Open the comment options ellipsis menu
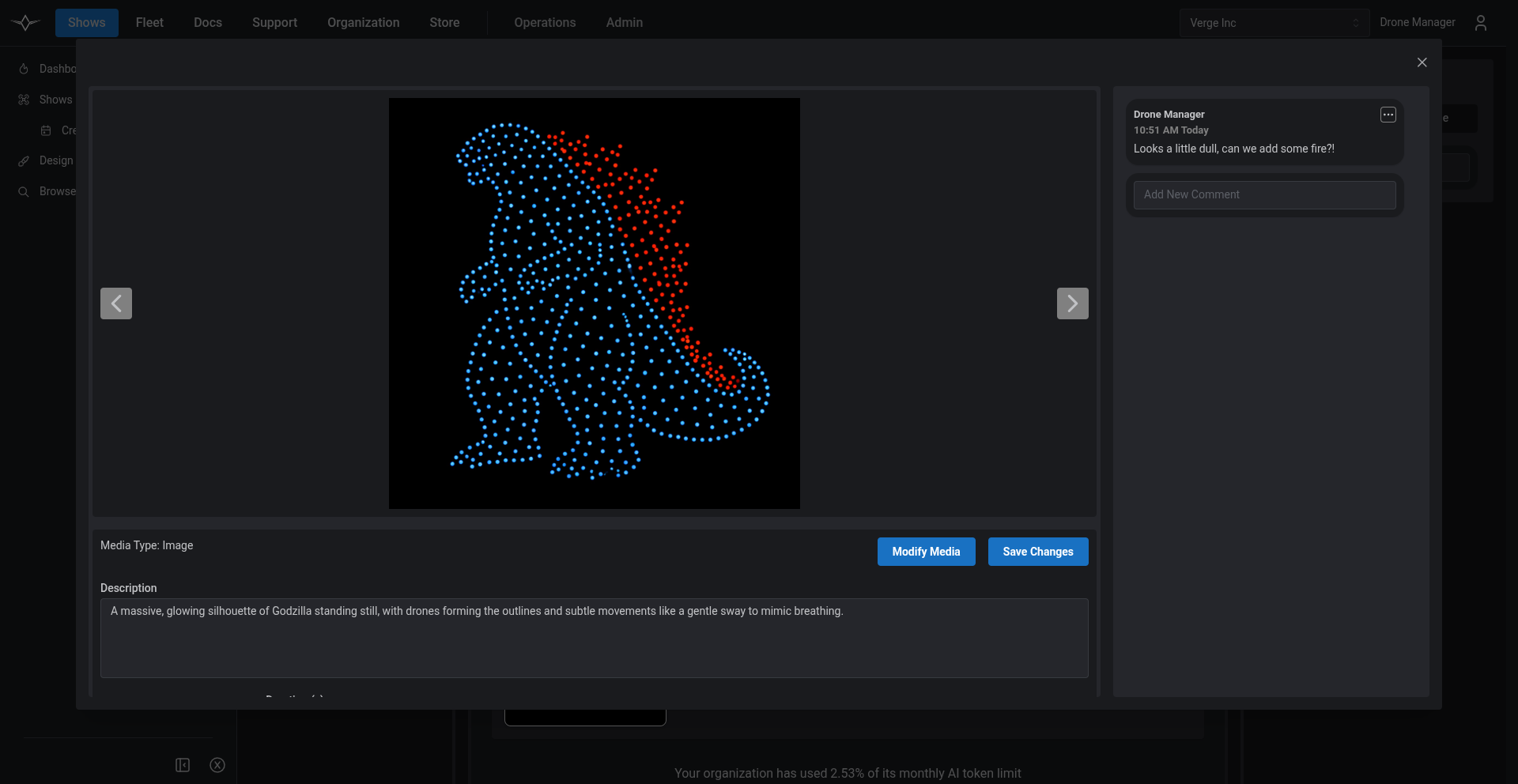 [1388, 115]
